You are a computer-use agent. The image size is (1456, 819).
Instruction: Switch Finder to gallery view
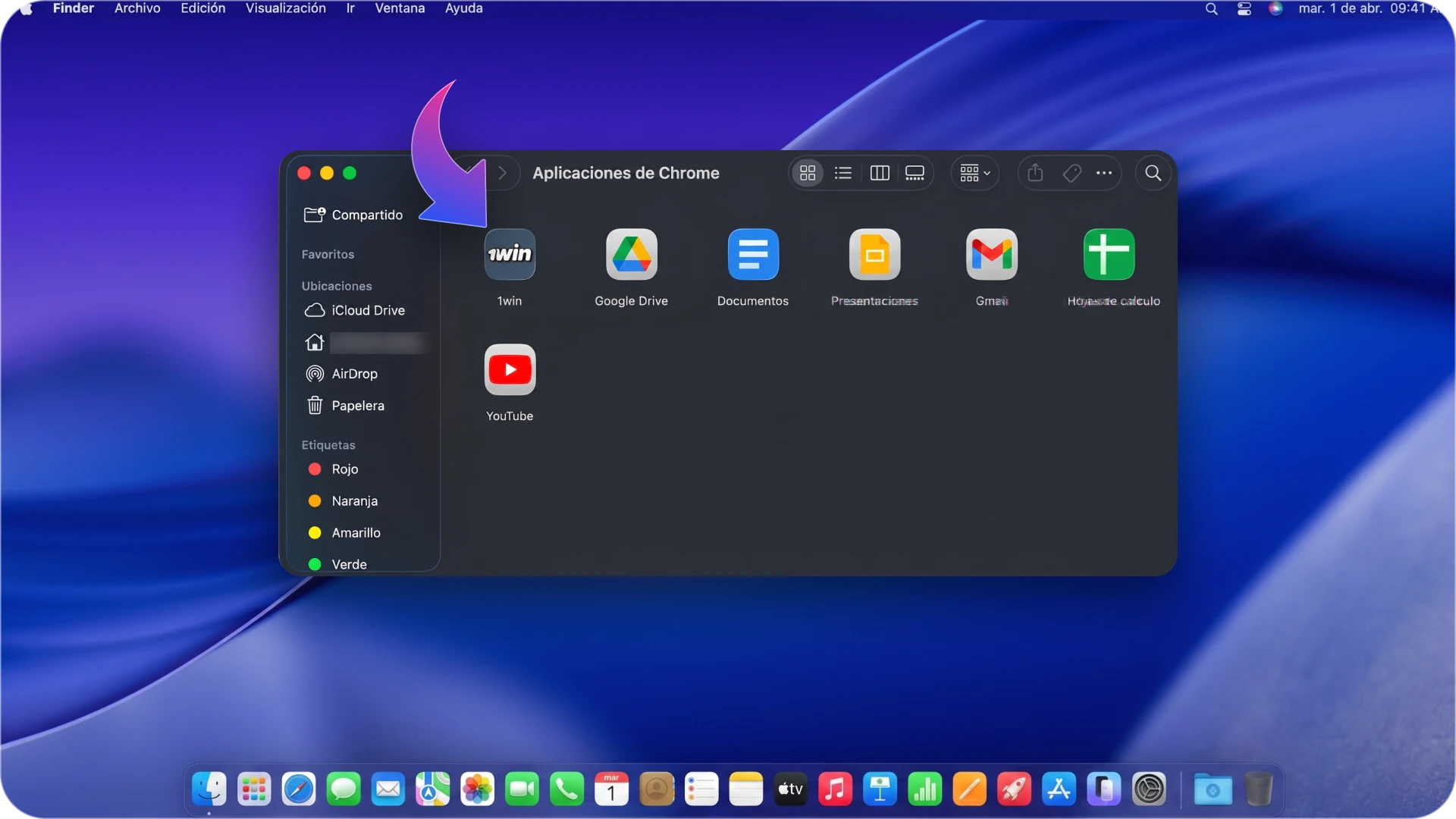point(915,173)
